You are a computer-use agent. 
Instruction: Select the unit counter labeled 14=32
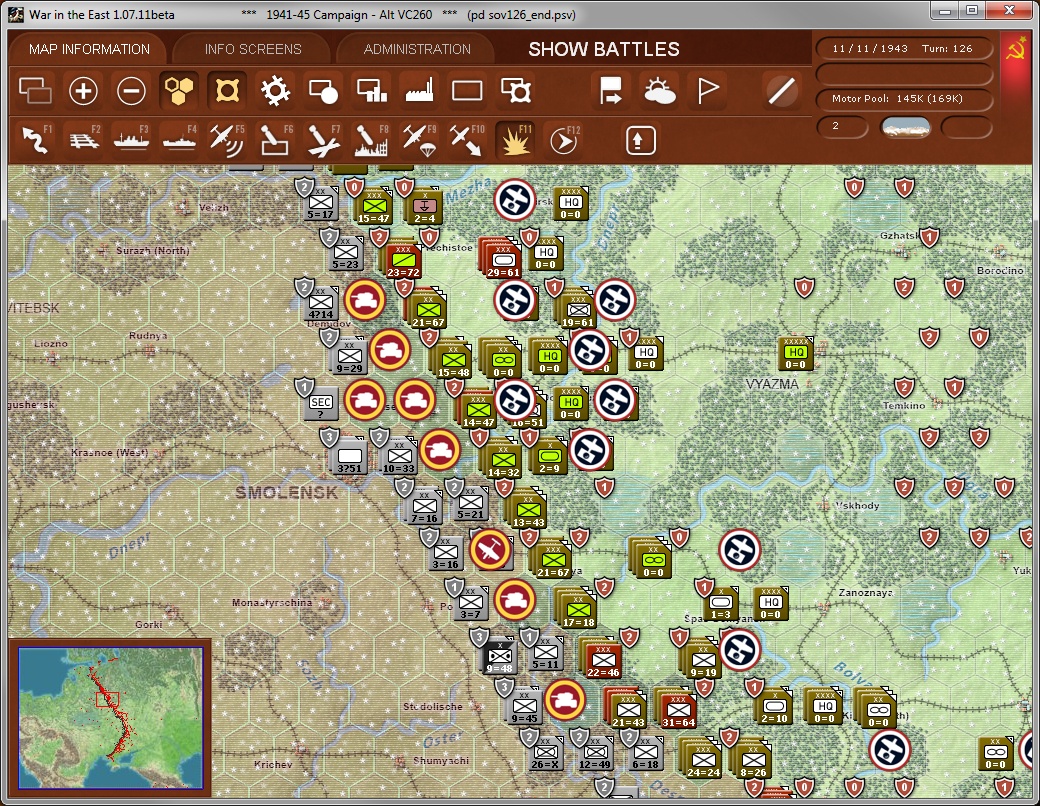click(503, 460)
